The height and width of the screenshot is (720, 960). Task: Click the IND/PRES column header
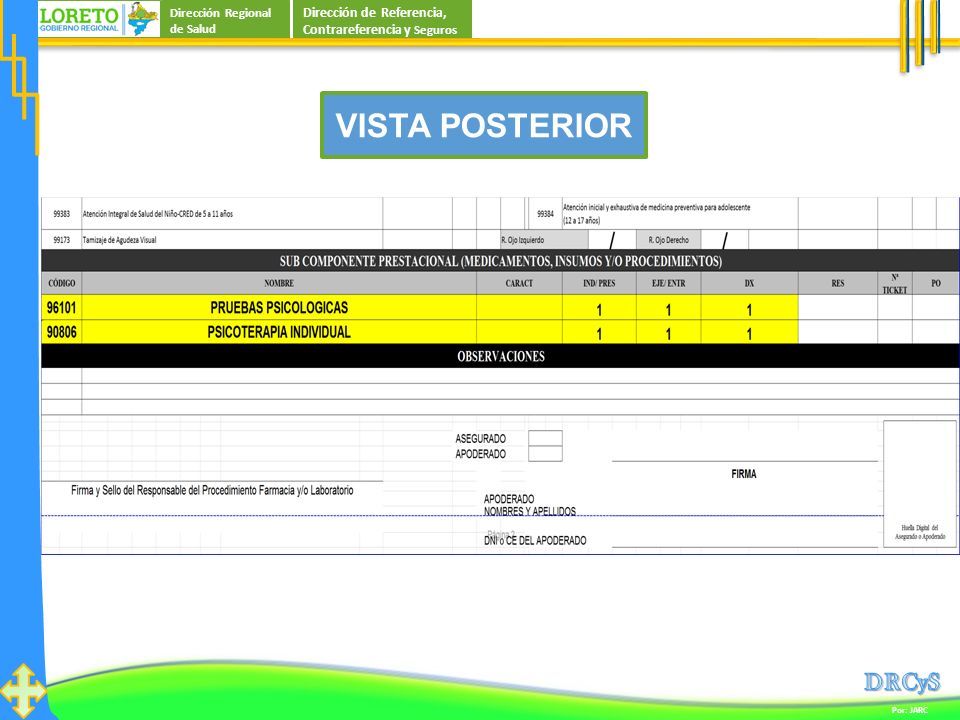pos(599,283)
